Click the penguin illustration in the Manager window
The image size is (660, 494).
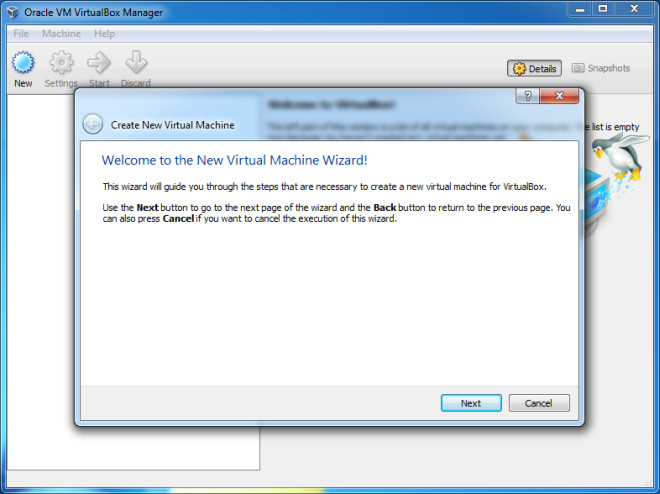pyautogui.click(x=621, y=157)
